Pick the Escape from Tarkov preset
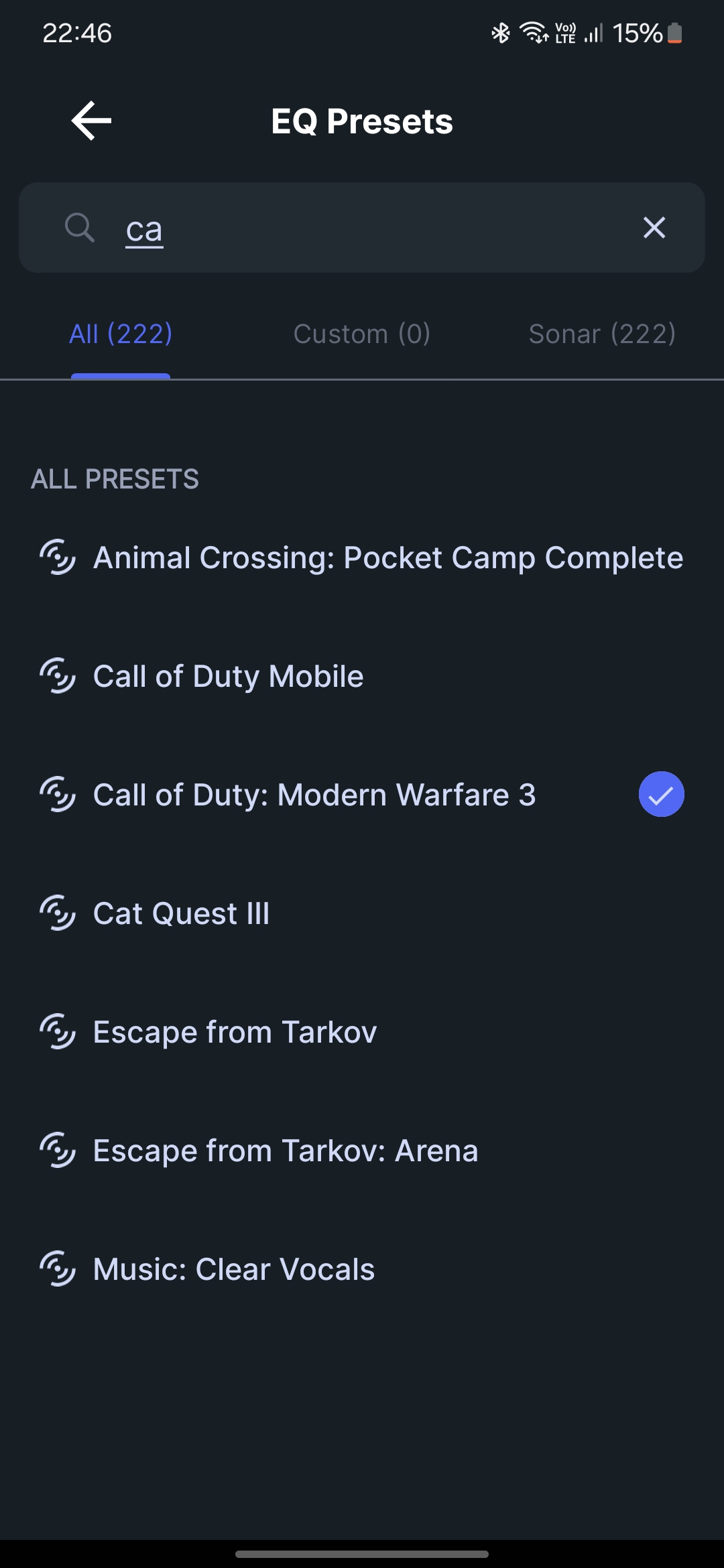The width and height of the screenshot is (724, 1568). [362, 1032]
